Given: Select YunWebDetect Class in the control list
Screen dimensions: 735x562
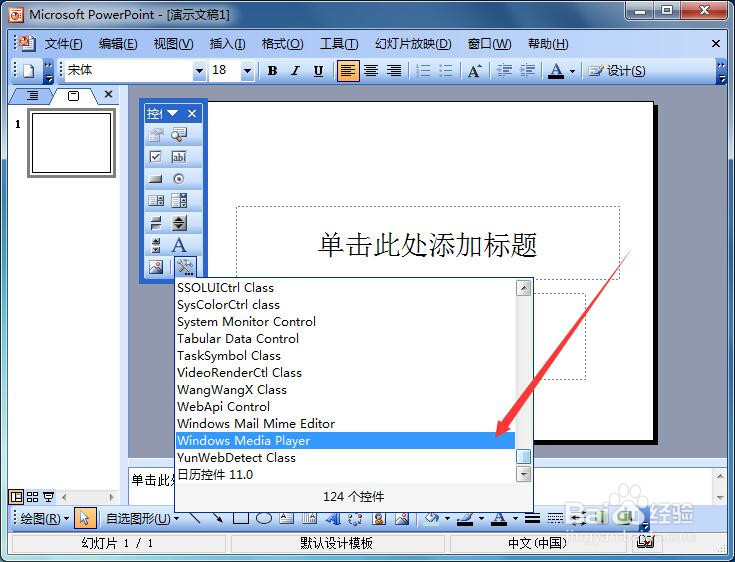Looking at the screenshot, I should point(345,457).
